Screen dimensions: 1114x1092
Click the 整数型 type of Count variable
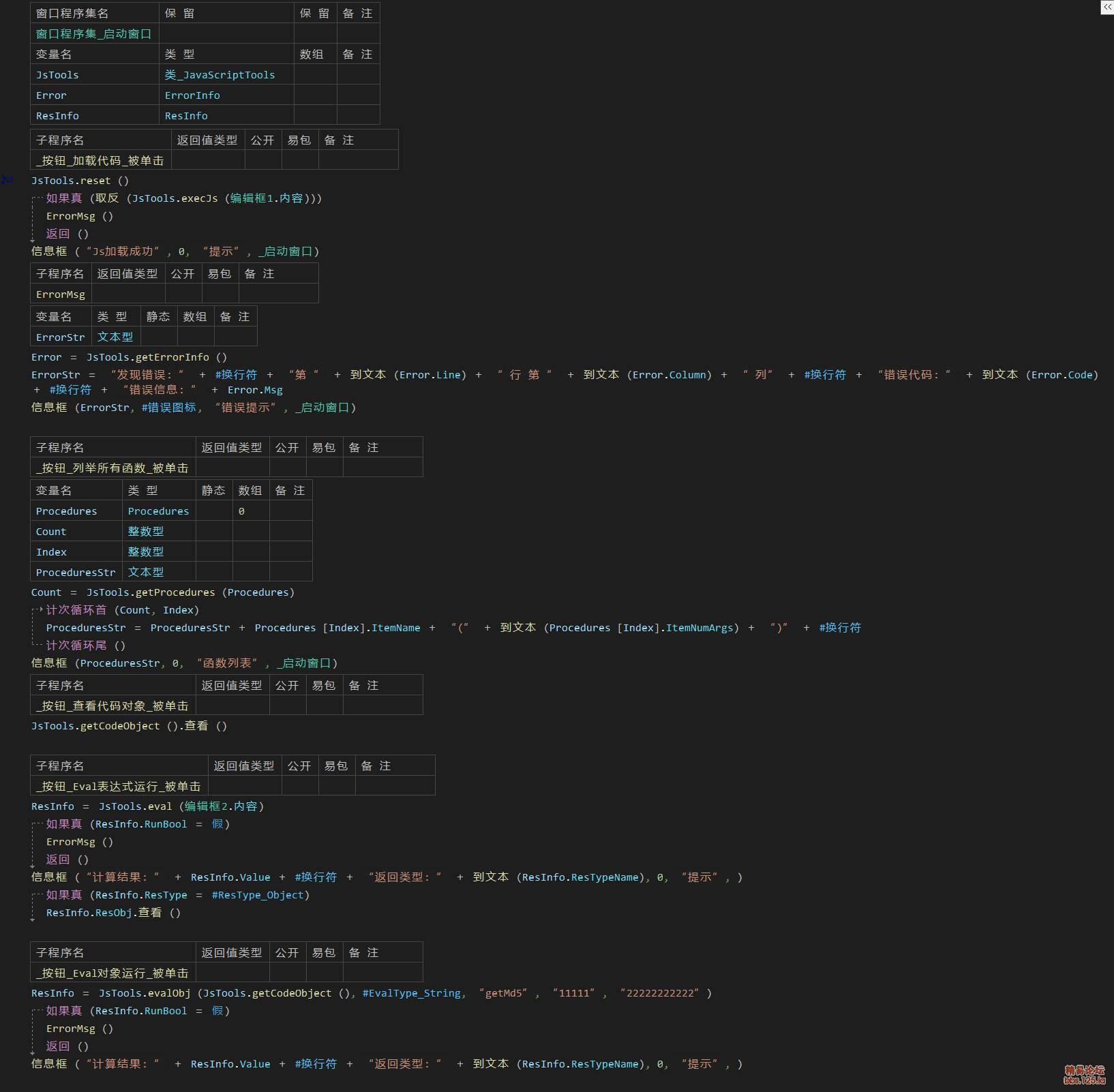pyautogui.click(x=146, y=532)
